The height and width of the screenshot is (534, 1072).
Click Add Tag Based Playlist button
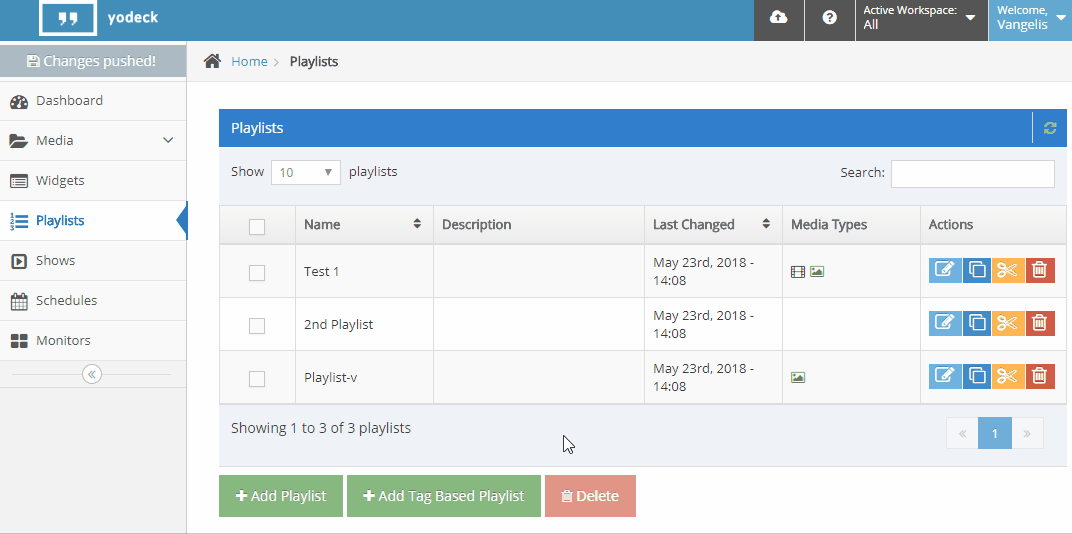pos(443,496)
